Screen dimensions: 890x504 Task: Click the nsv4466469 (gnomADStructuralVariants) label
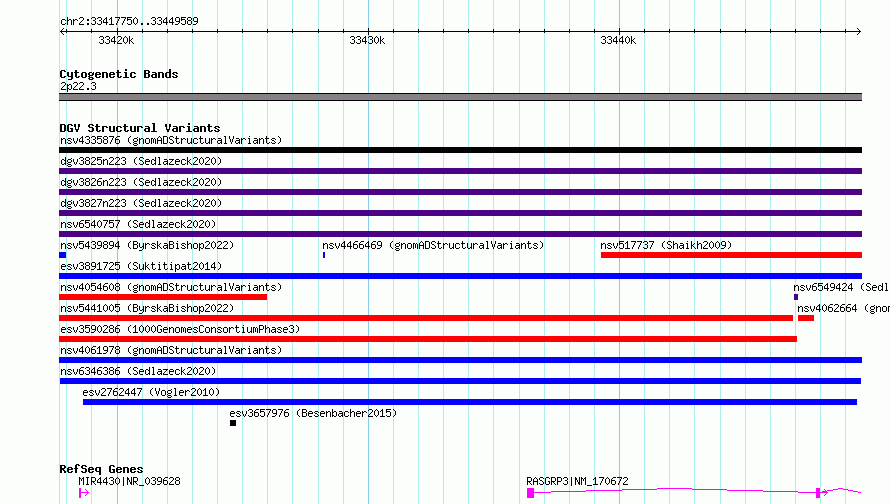tap(433, 245)
